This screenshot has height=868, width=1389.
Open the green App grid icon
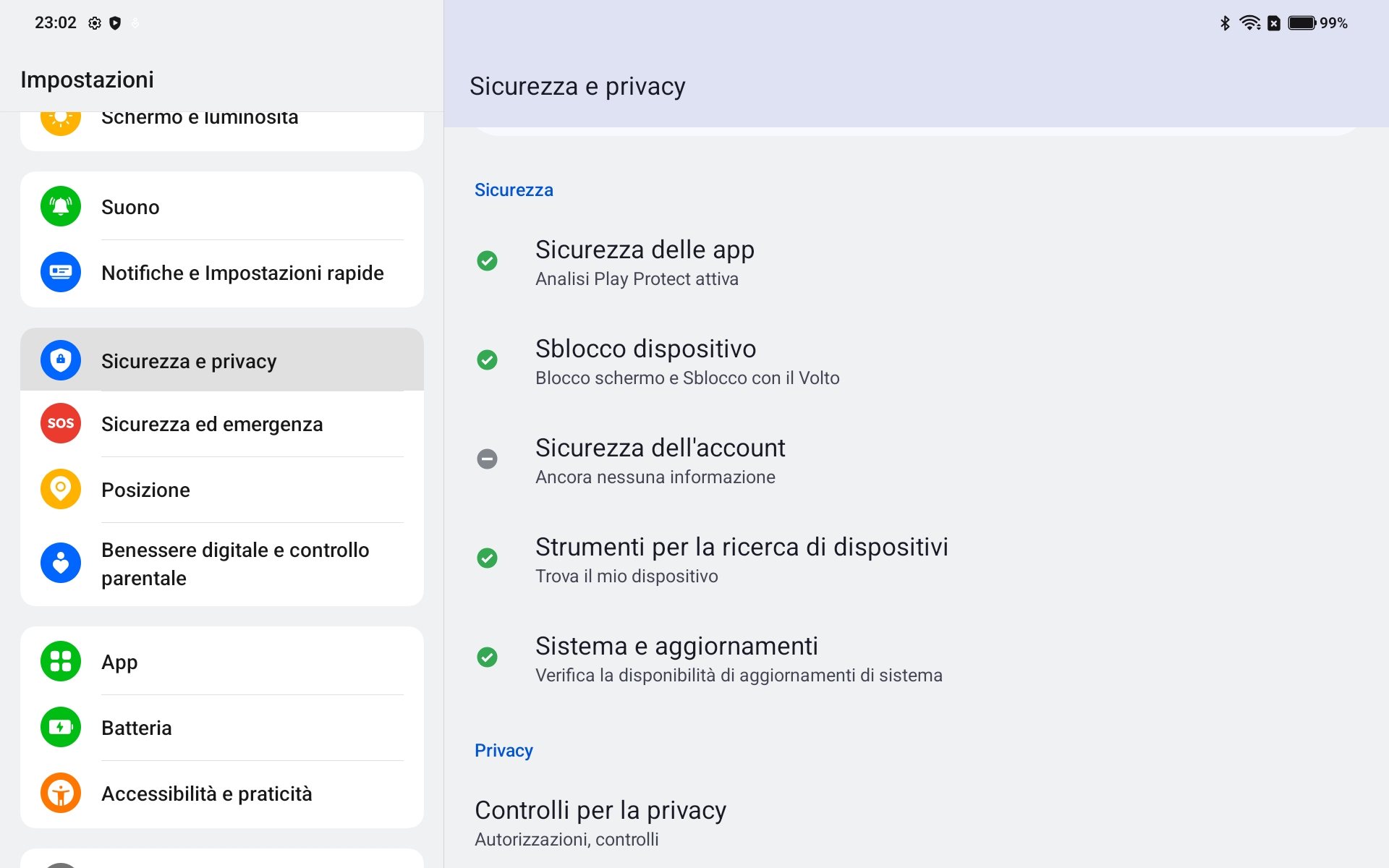pos(61,662)
